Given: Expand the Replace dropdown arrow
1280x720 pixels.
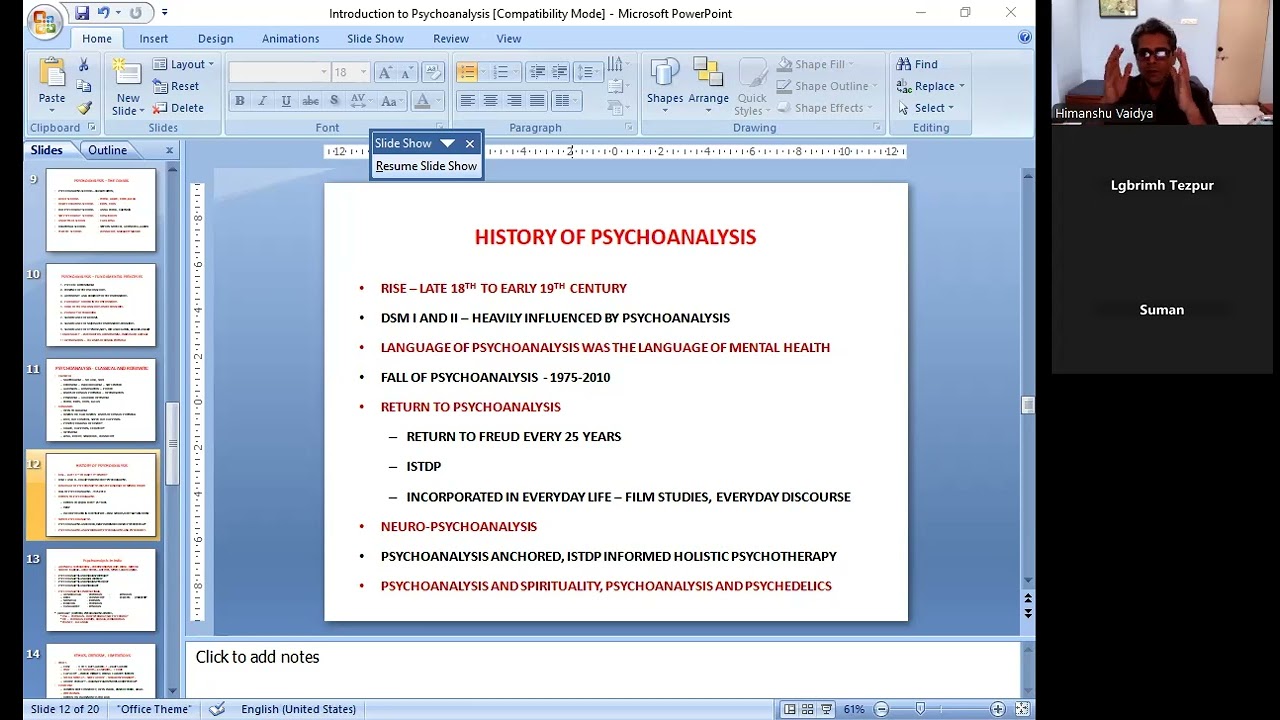Looking at the screenshot, I should (x=962, y=86).
